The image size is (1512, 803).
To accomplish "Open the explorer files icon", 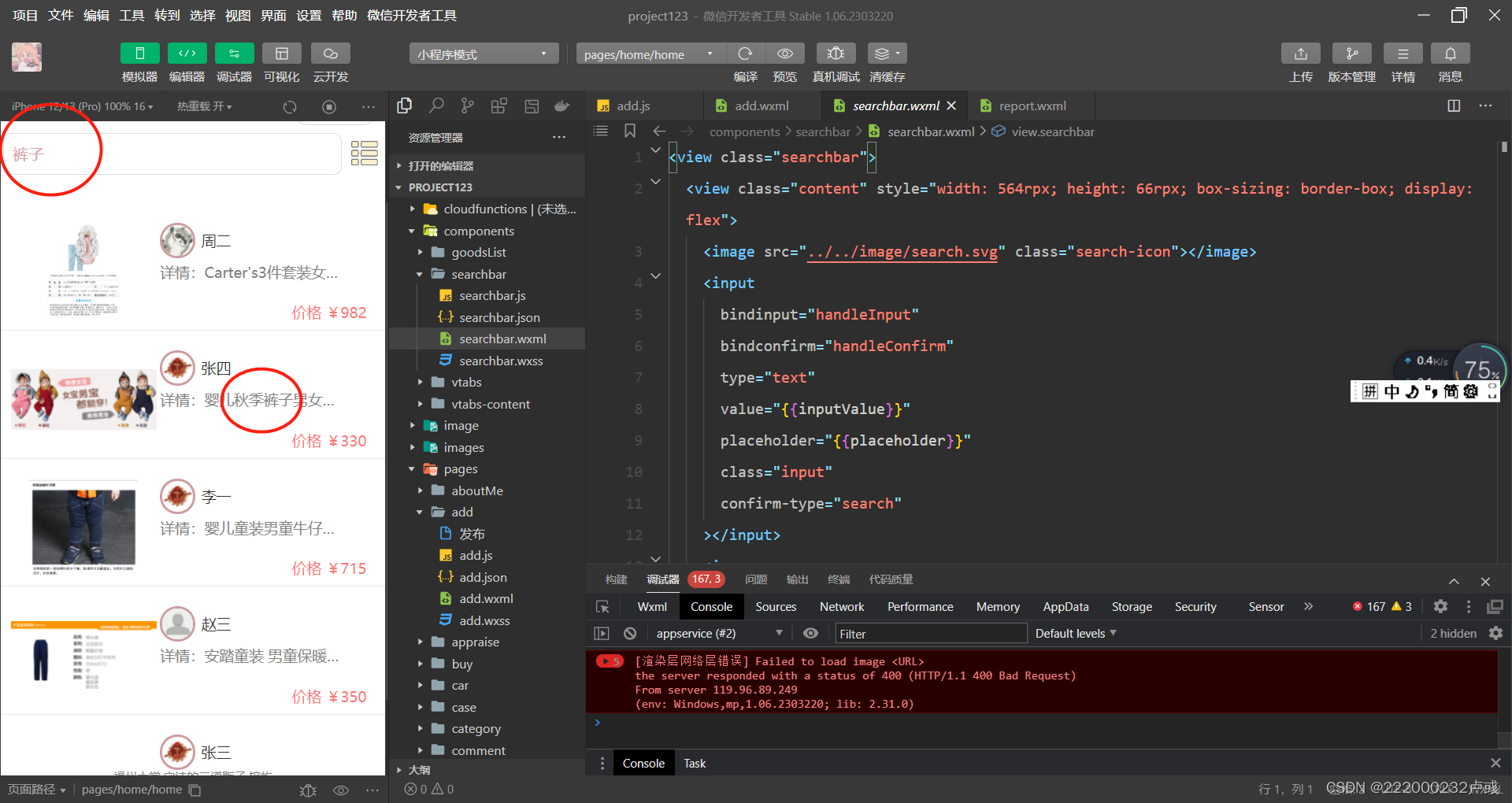I will click(x=405, y=105).
